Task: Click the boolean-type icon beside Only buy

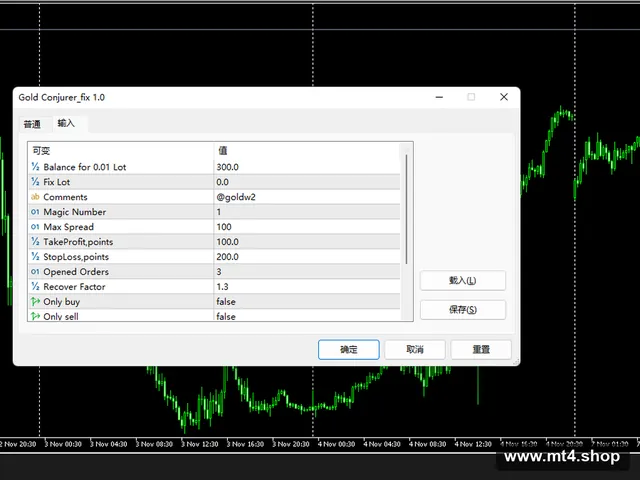Action: point(35,301)
